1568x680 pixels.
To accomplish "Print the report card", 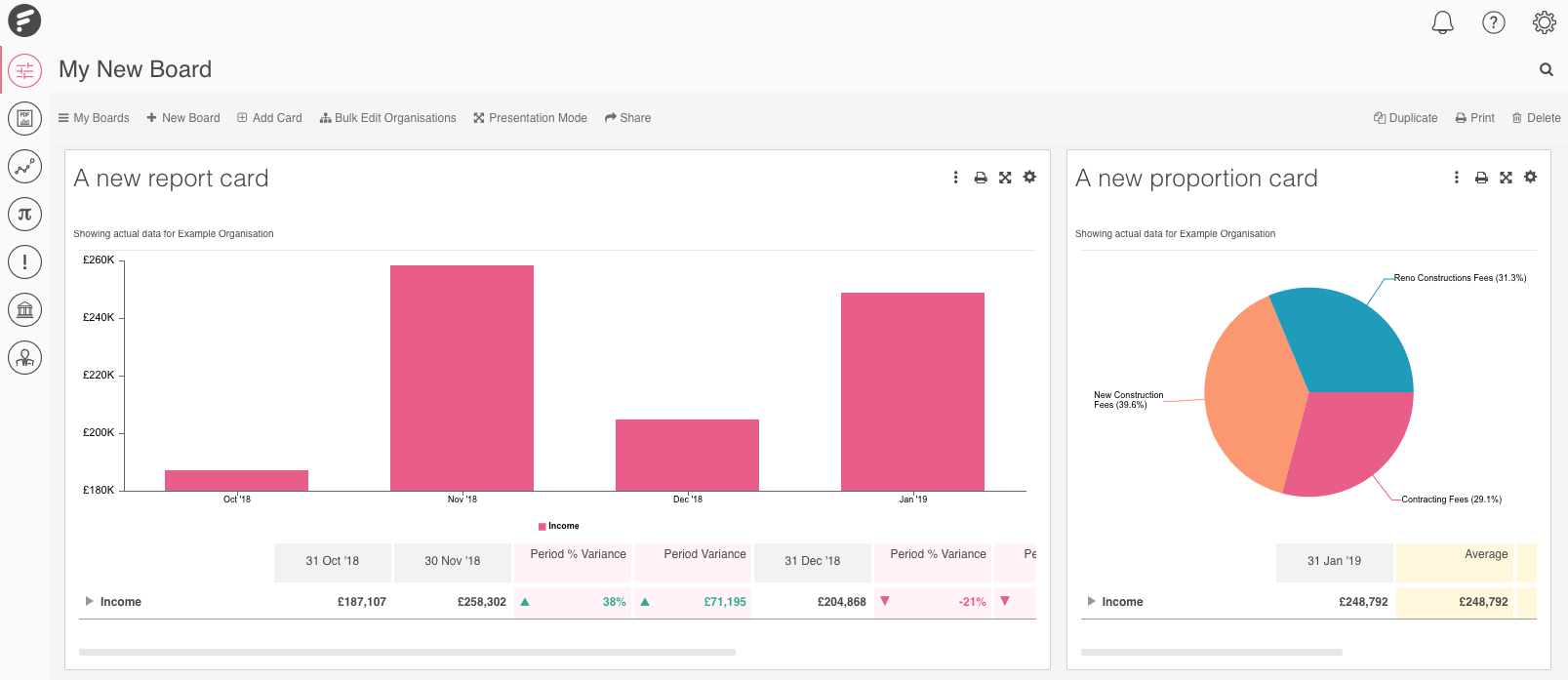I will coord(980,178).
